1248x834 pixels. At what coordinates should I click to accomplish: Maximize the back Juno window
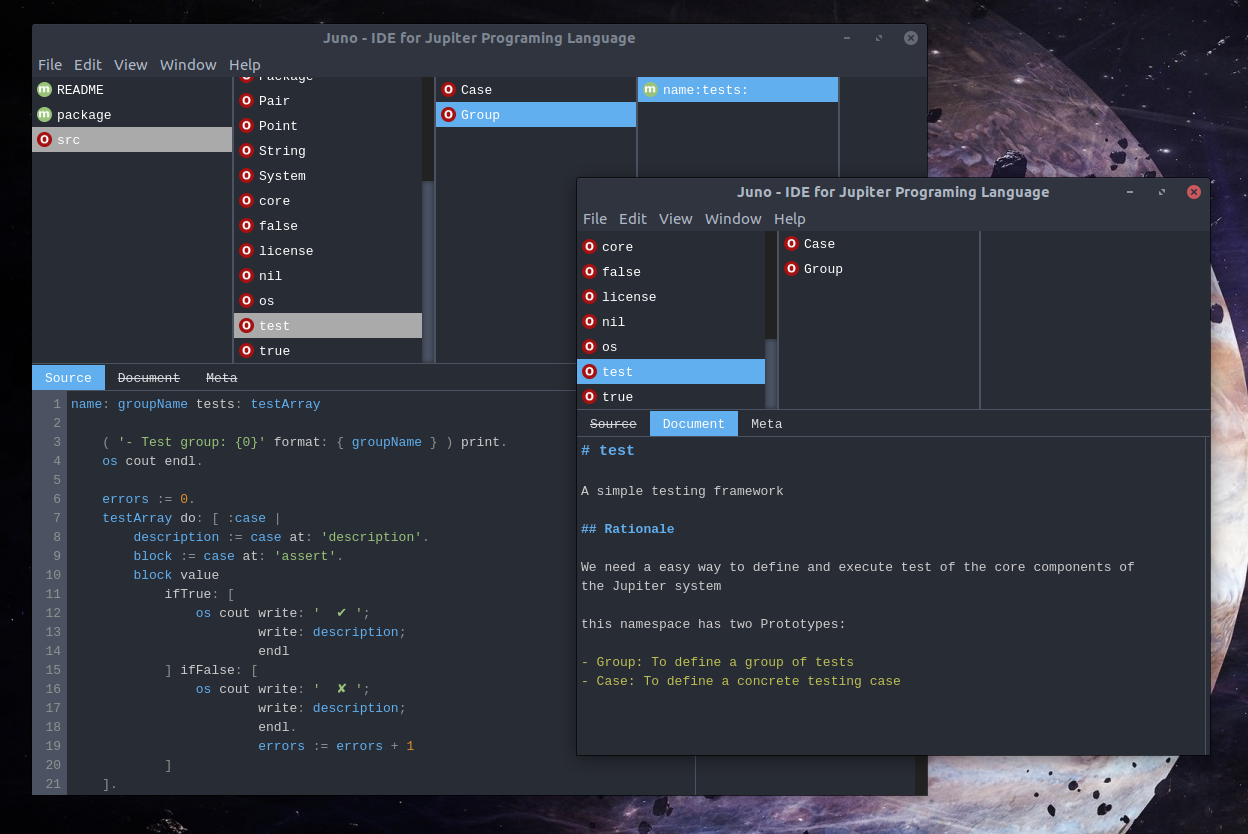click(x=878, y=38)
